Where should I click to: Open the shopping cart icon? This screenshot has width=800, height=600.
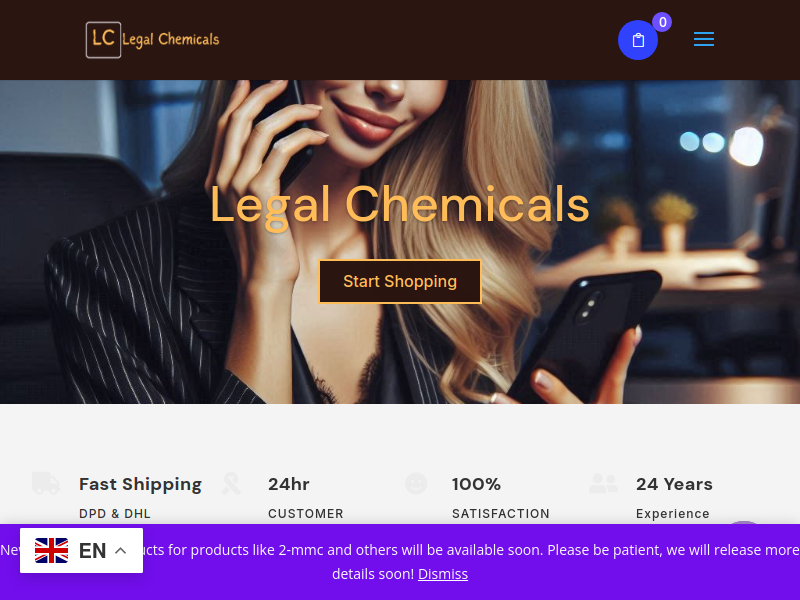click(638, 40)
